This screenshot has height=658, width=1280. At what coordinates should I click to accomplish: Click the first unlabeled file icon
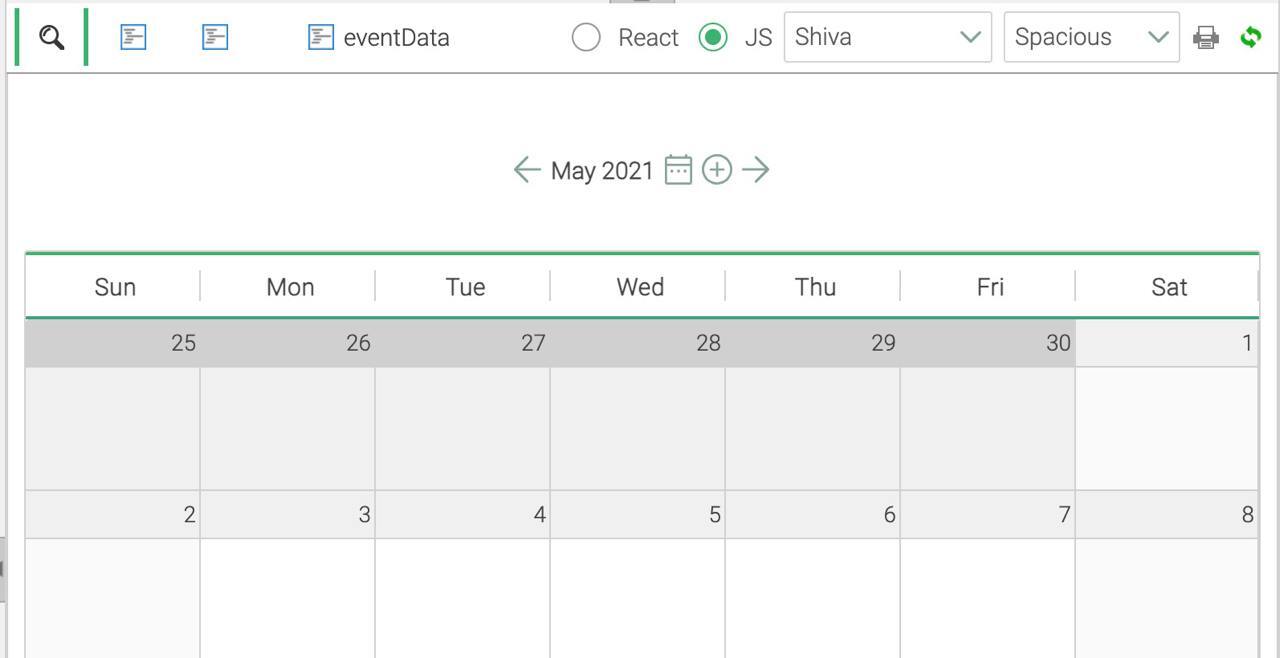pyautogui.click(x=133, y=38)
